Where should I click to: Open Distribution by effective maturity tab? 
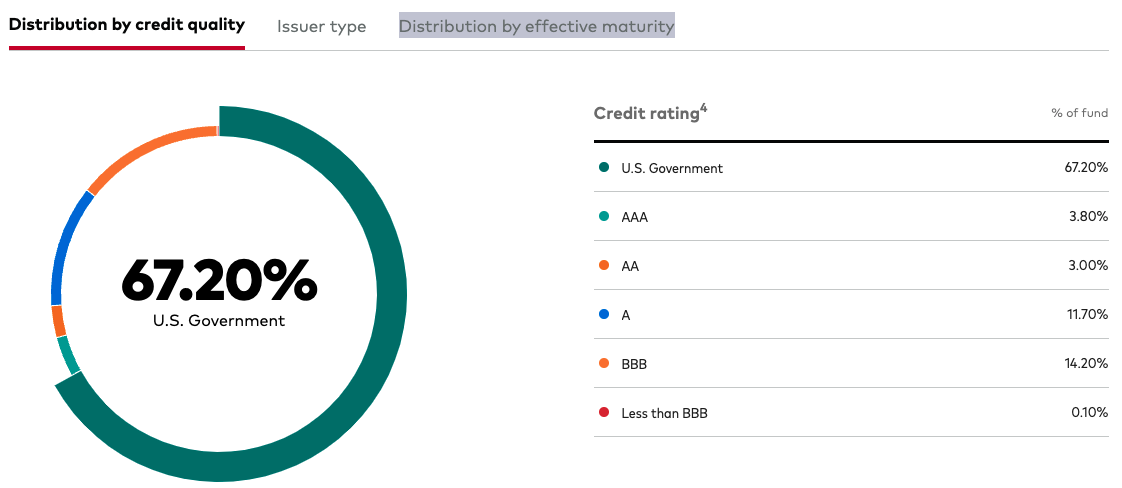click(x=537, y=26)
